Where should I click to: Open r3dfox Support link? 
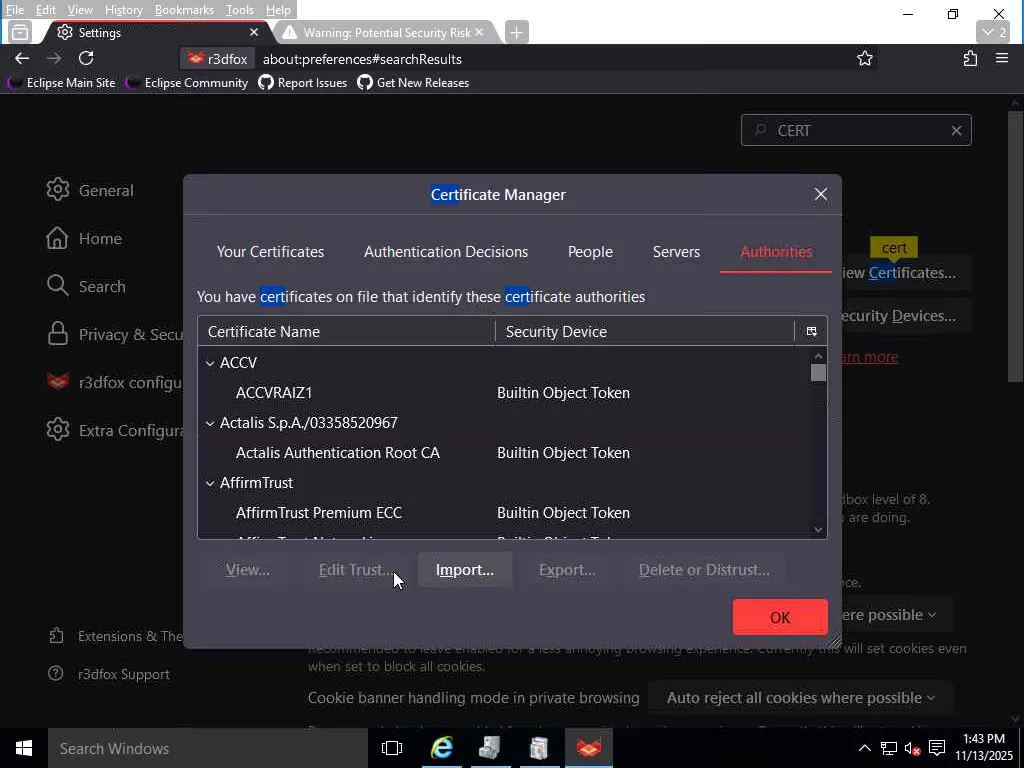click(108, 674)
